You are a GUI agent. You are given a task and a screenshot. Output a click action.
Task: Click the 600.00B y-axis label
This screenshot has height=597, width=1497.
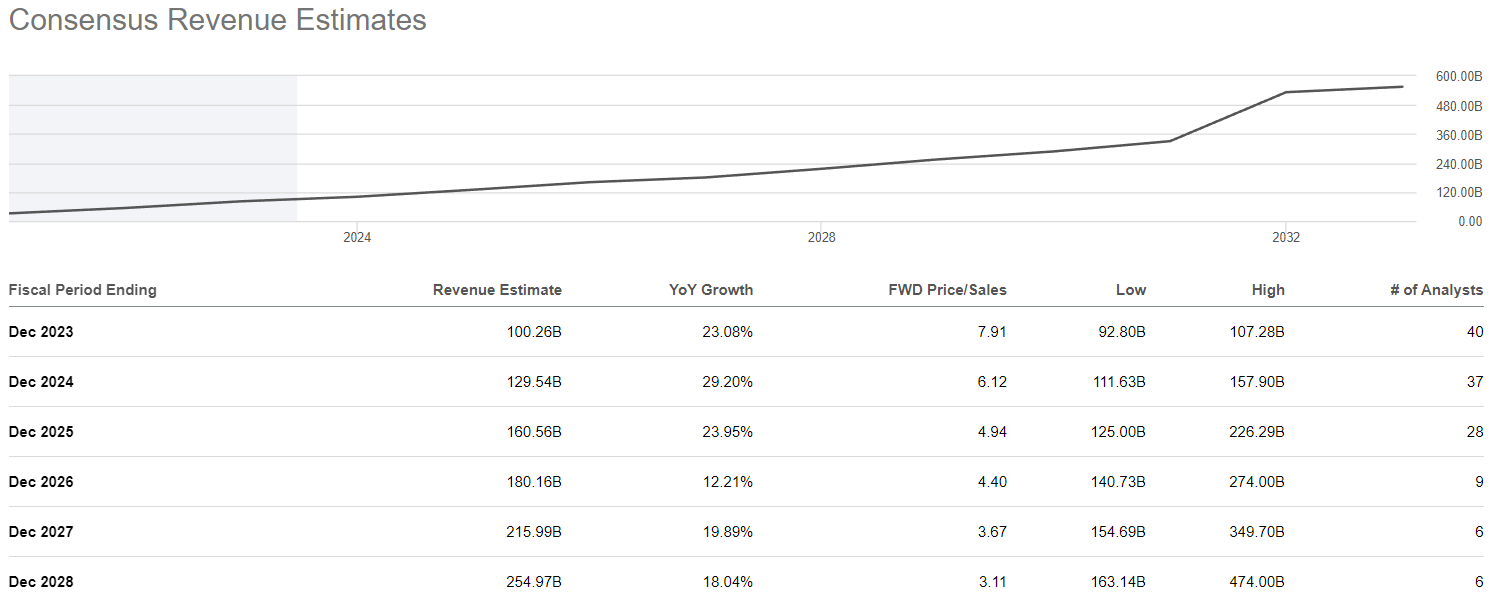pyautogui.click(x=1458, y=77)
